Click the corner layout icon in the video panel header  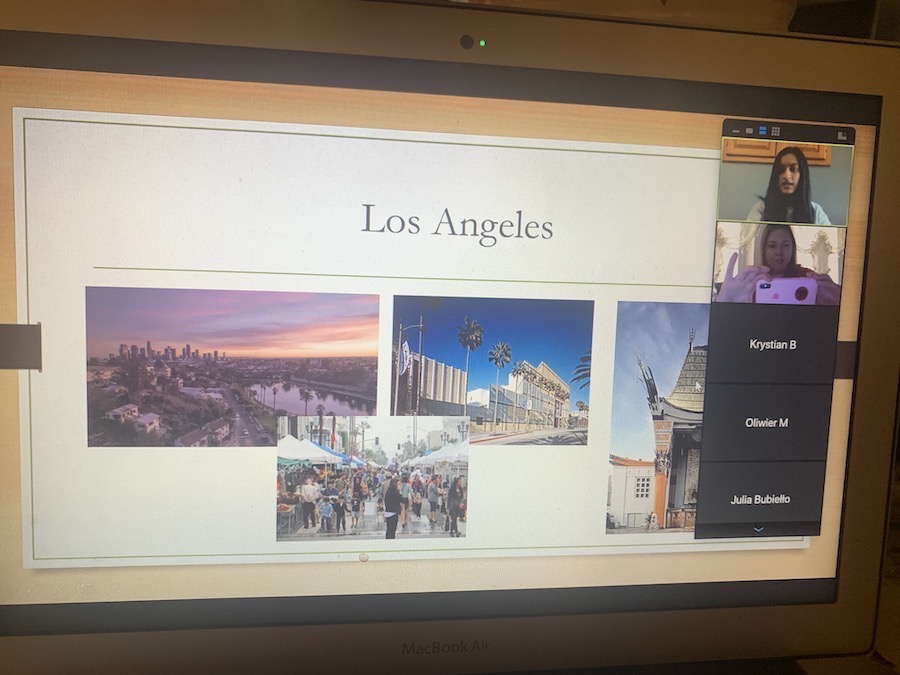tap(842, 134)
